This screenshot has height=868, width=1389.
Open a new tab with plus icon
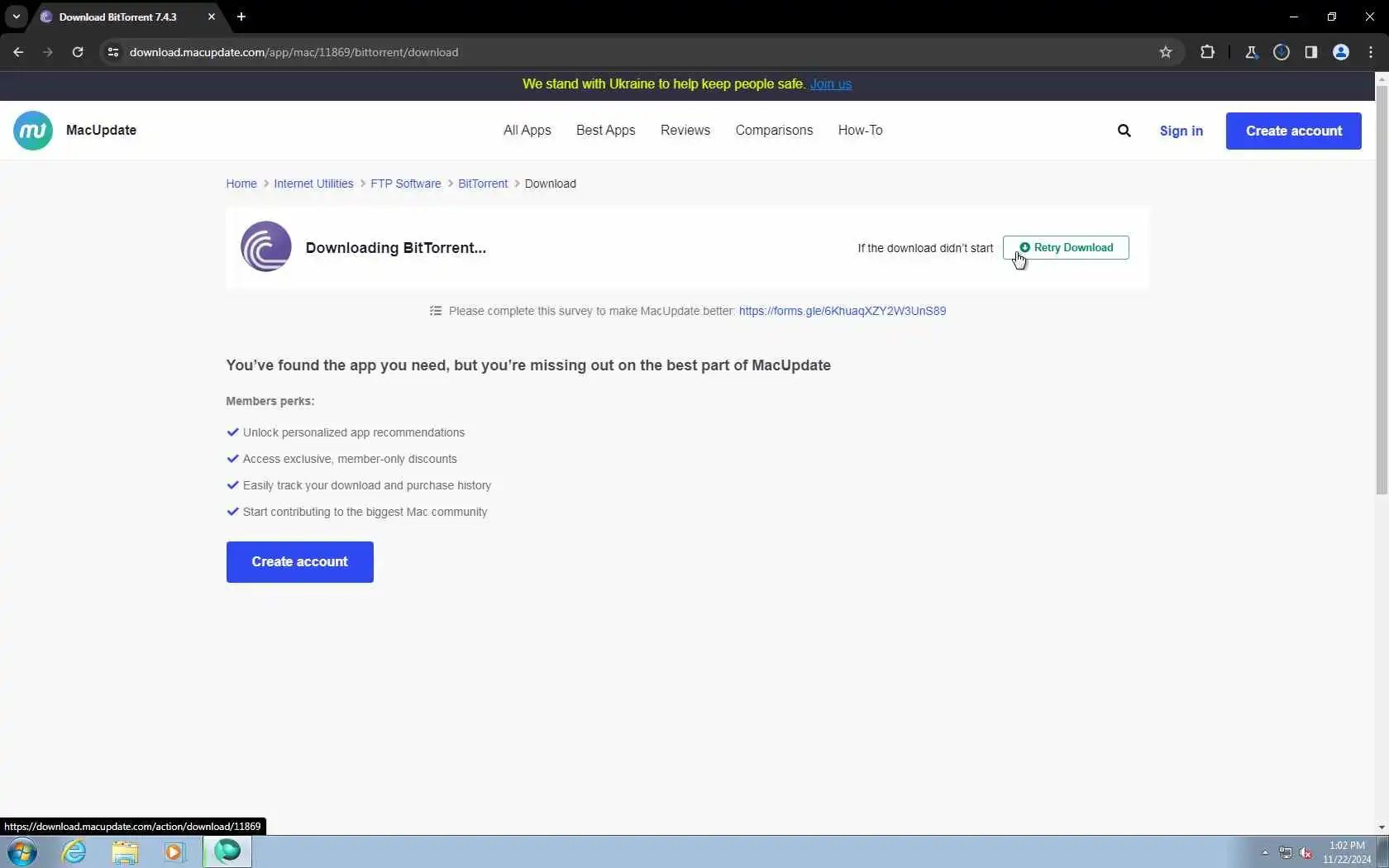241,17
